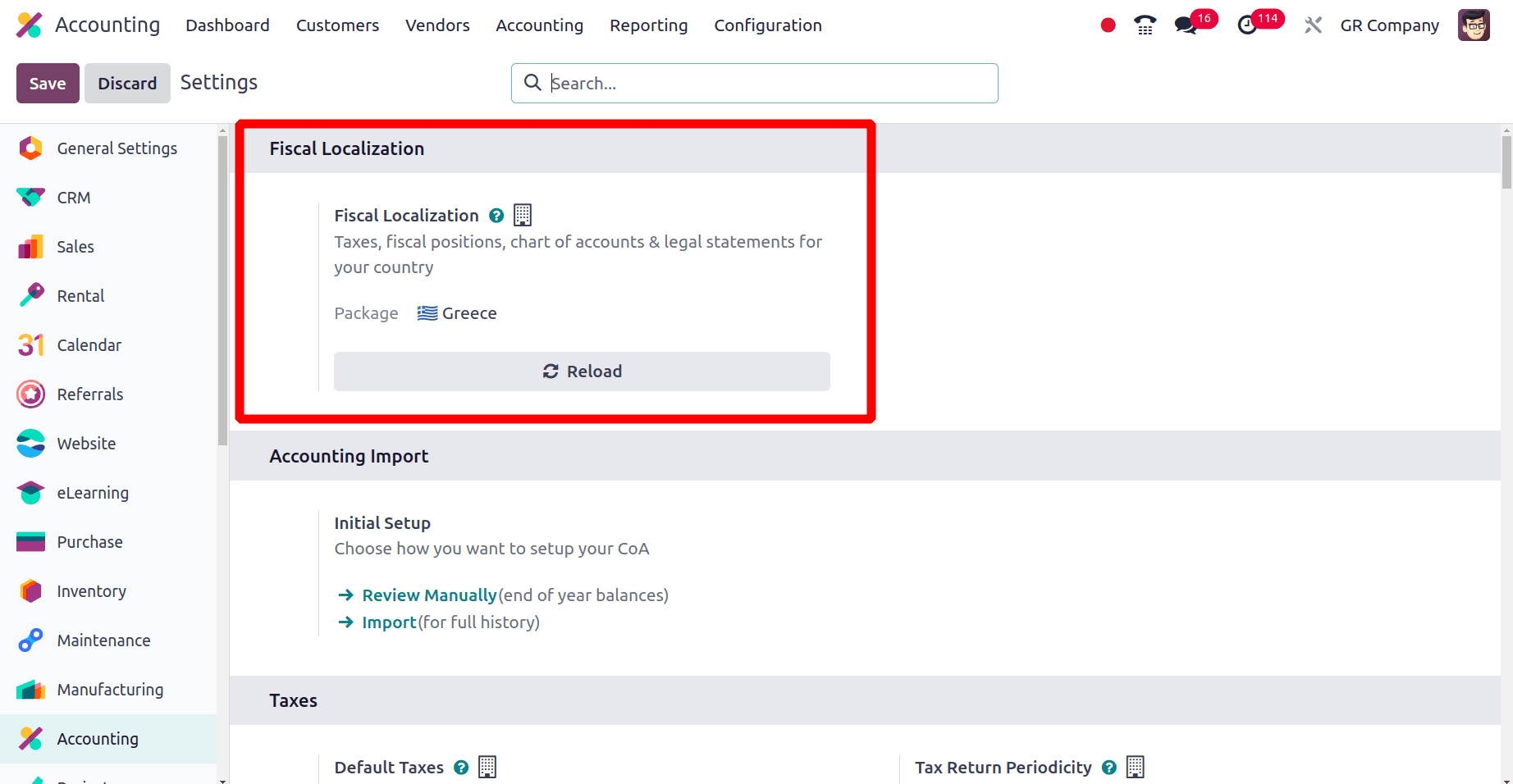Click the main settings page scrollbar

pos(1506,162)
